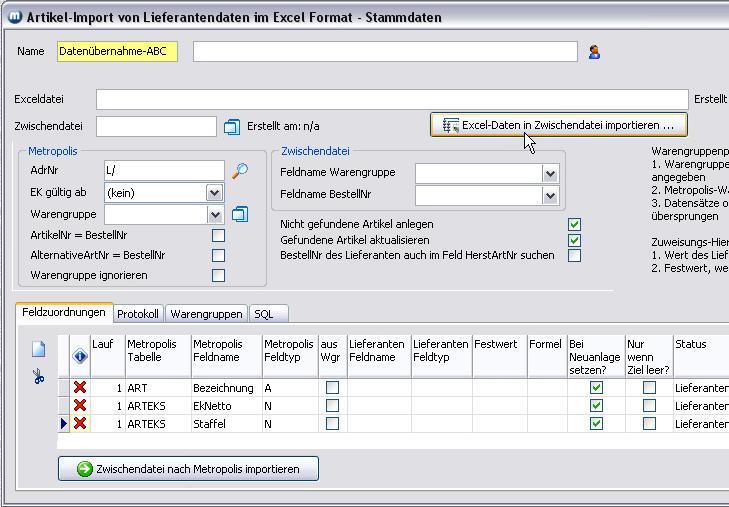This screenshot has width=729, height=507.
Task: Click the red X on the EkNetto row
Action: click(80, 405)
